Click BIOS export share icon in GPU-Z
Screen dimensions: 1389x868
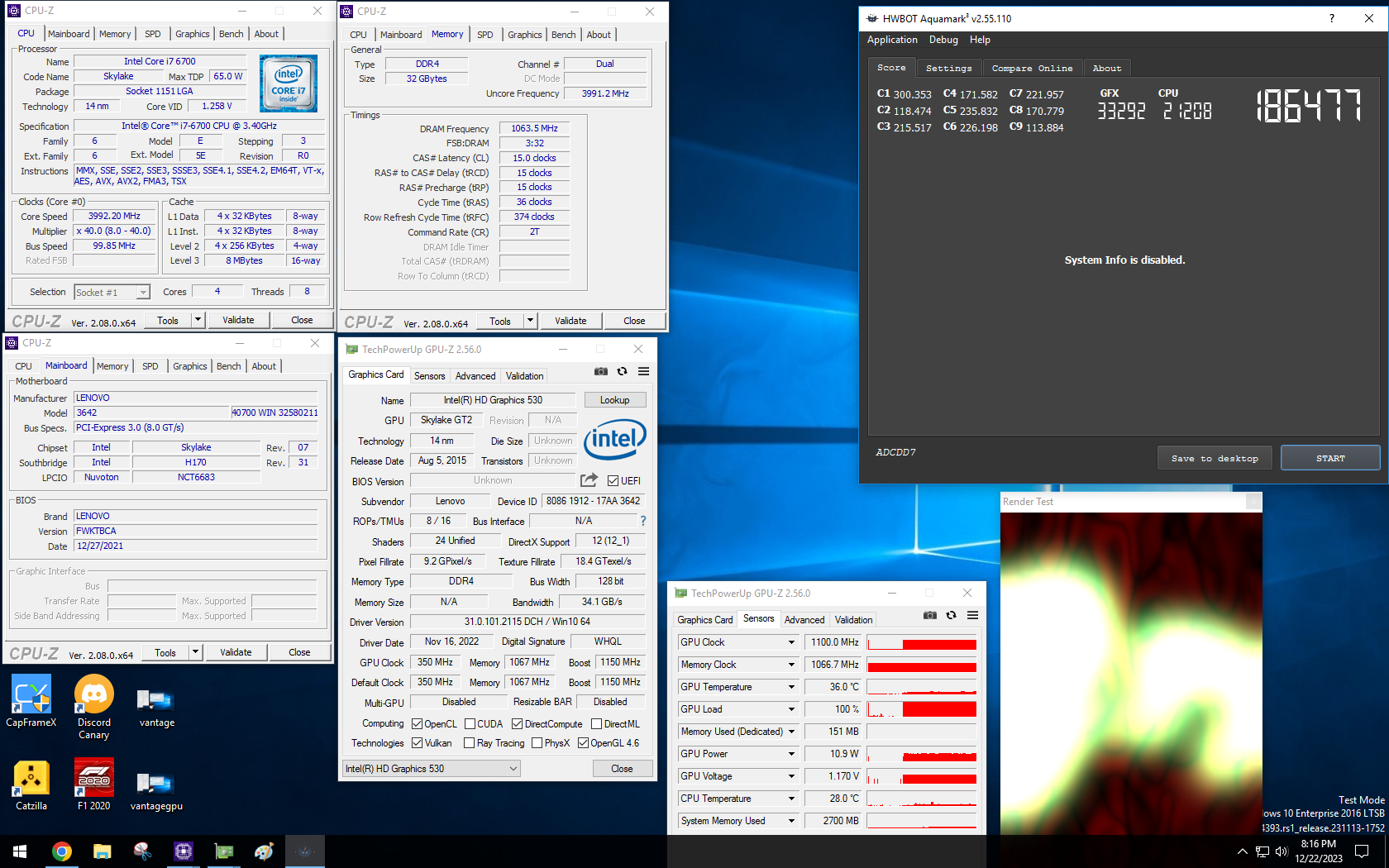tap(589, 480)
